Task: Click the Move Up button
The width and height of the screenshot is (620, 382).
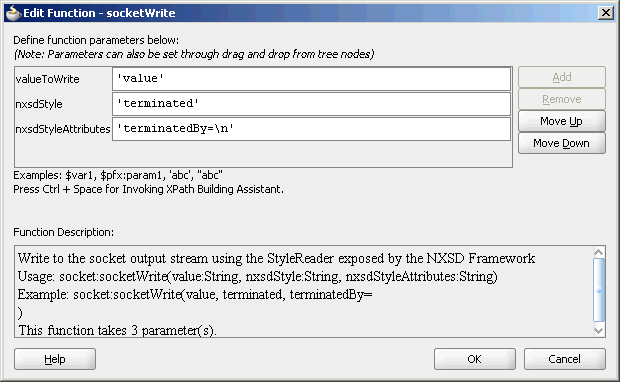Action: pyautogui.click(x=562, y=121)
